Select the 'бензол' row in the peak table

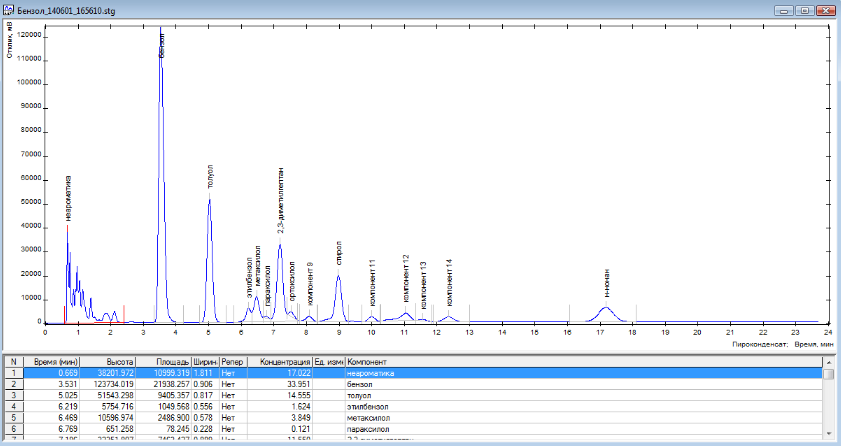coord(361,384)
